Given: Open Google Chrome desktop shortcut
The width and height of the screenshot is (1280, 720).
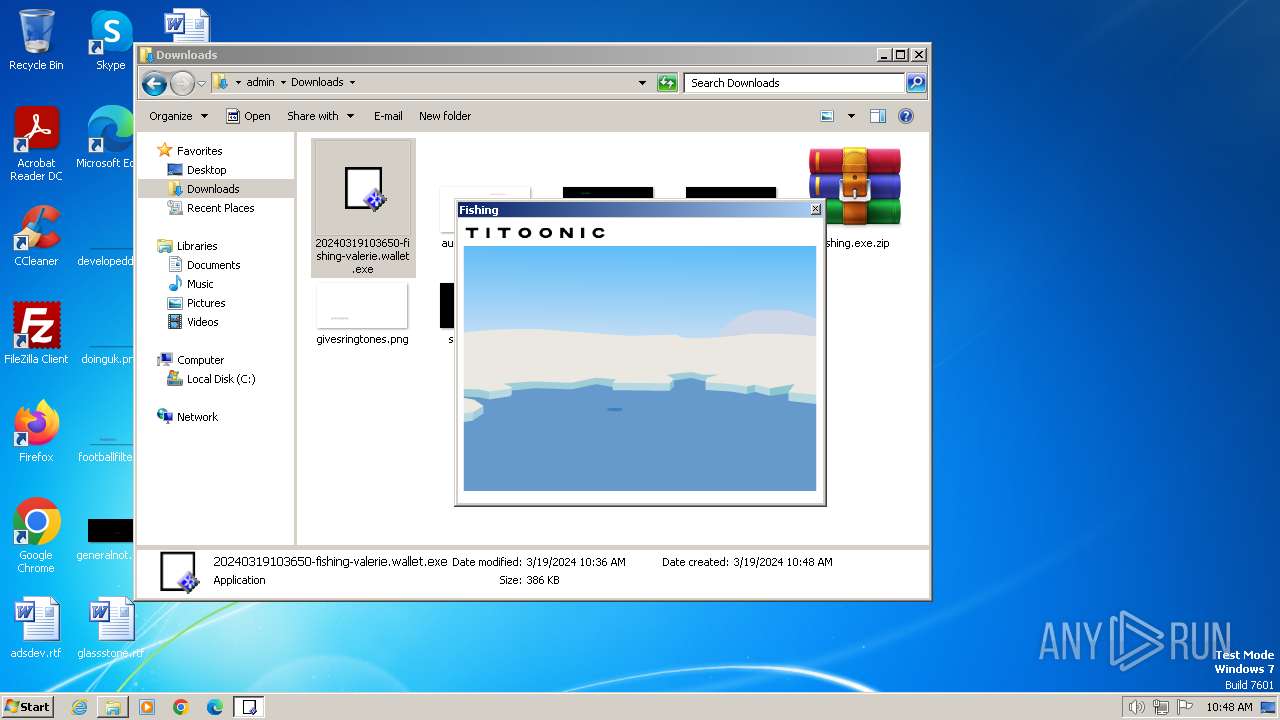Looking at the screenshot, I should click(36, 536).
